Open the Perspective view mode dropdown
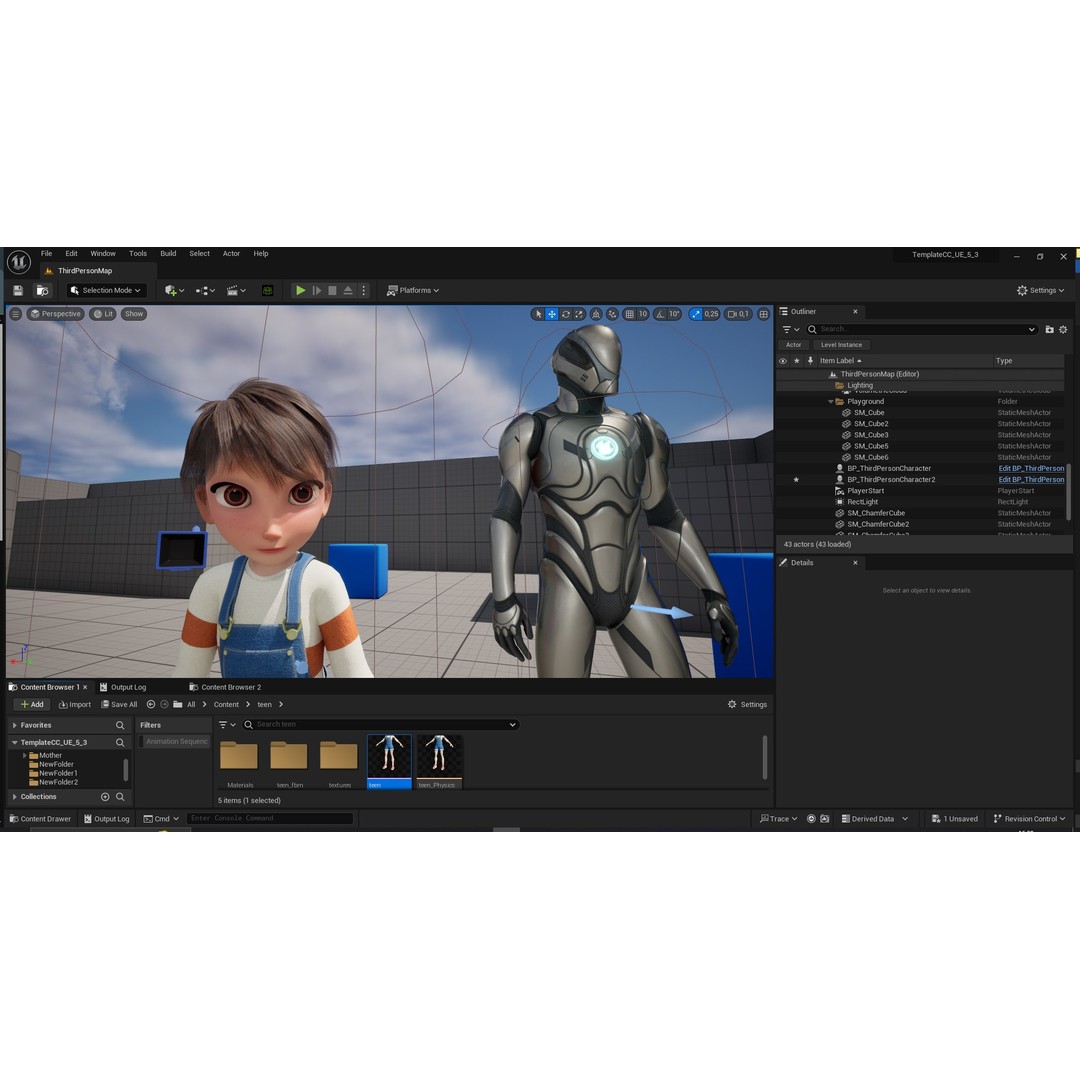1080x1080 pixels. (56, 314)
